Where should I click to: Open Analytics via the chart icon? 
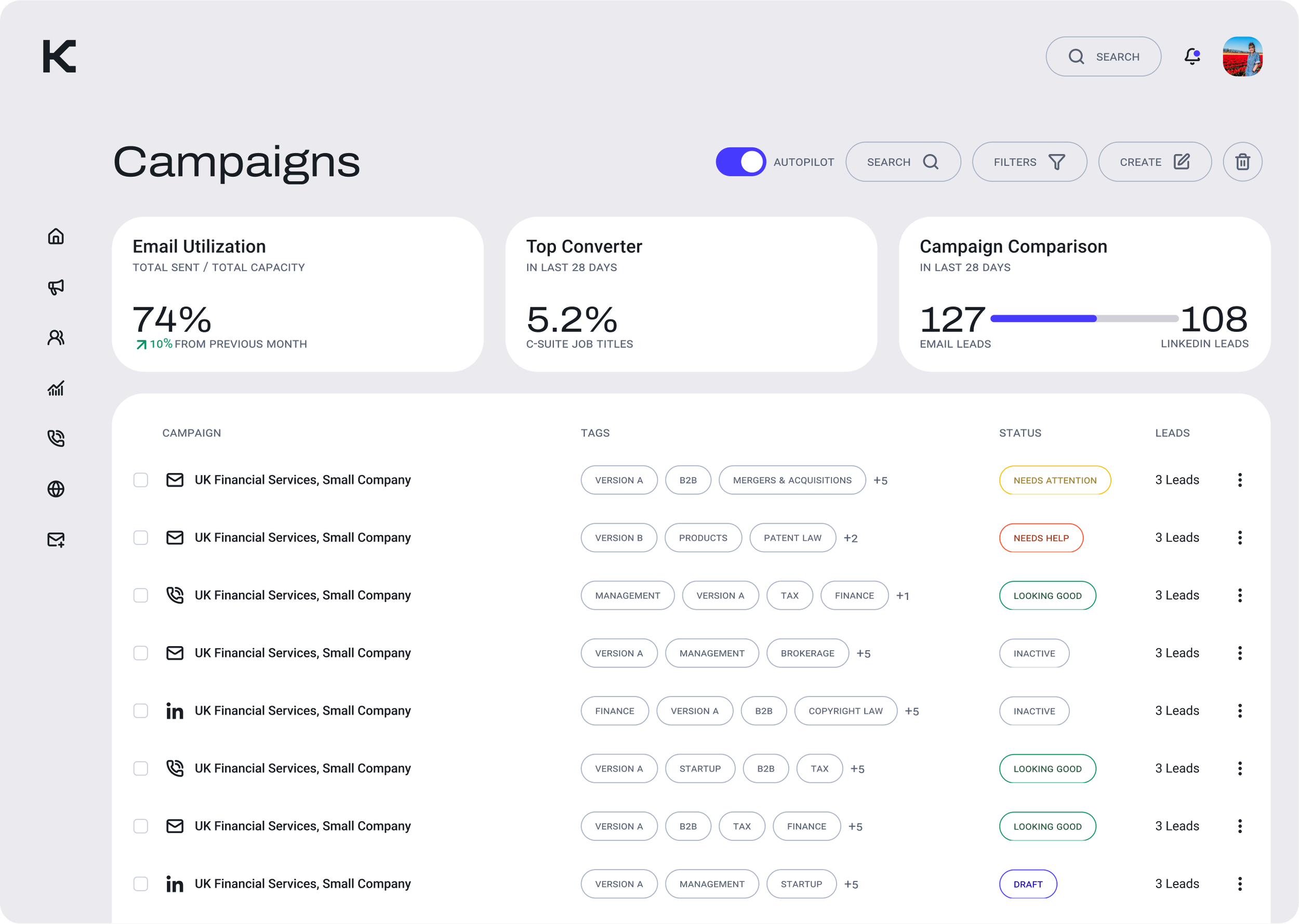click(56, 388)
